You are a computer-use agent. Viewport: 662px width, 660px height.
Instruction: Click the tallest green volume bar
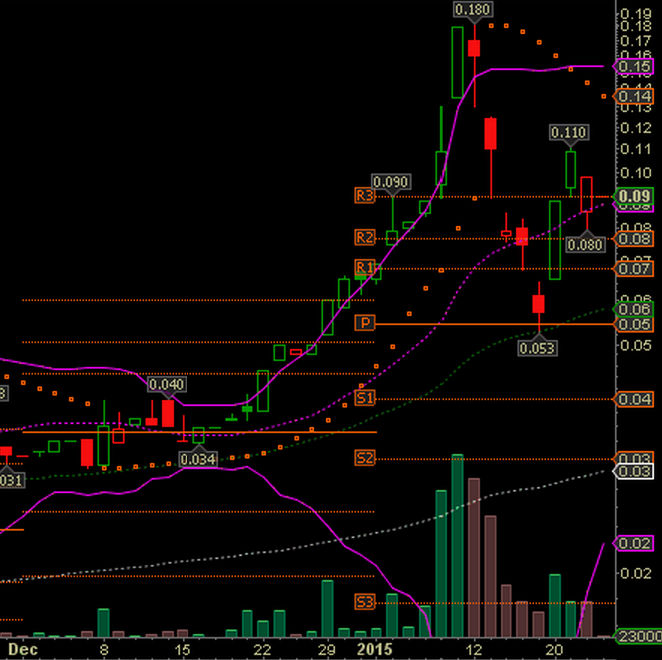[457, 546]
